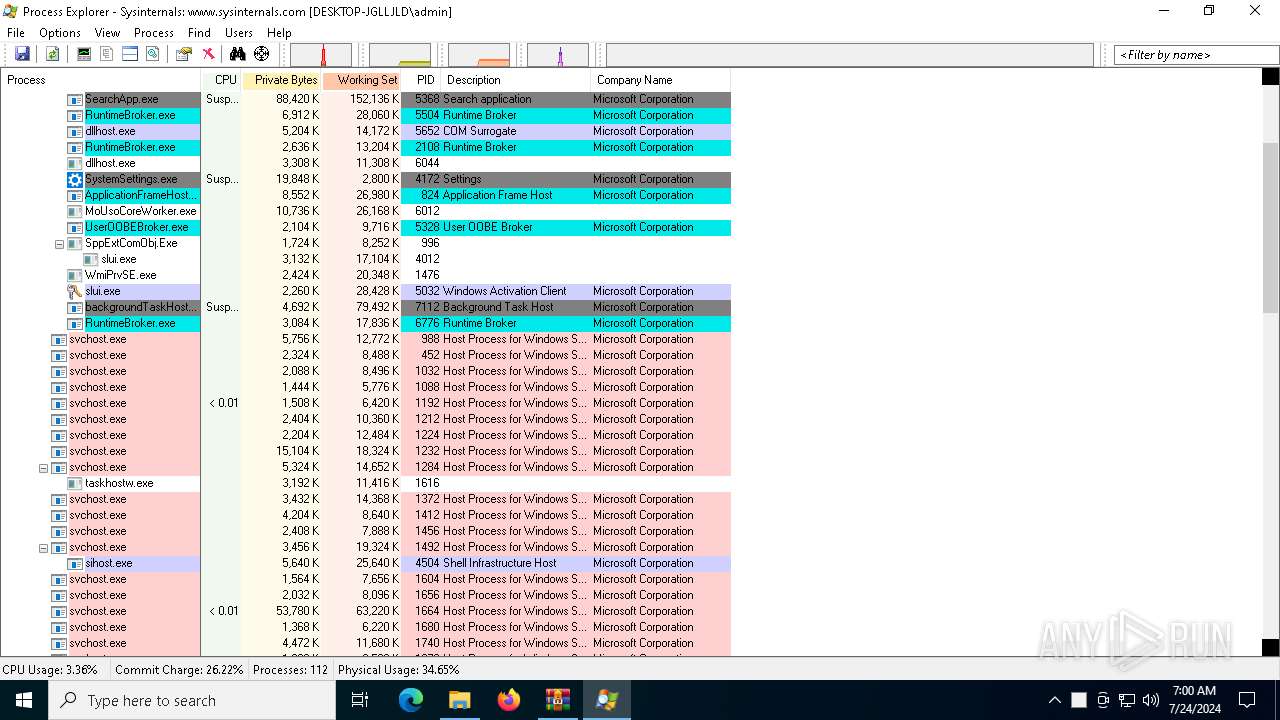Click the vertical scrollbar thumb

click(1270, 228)
